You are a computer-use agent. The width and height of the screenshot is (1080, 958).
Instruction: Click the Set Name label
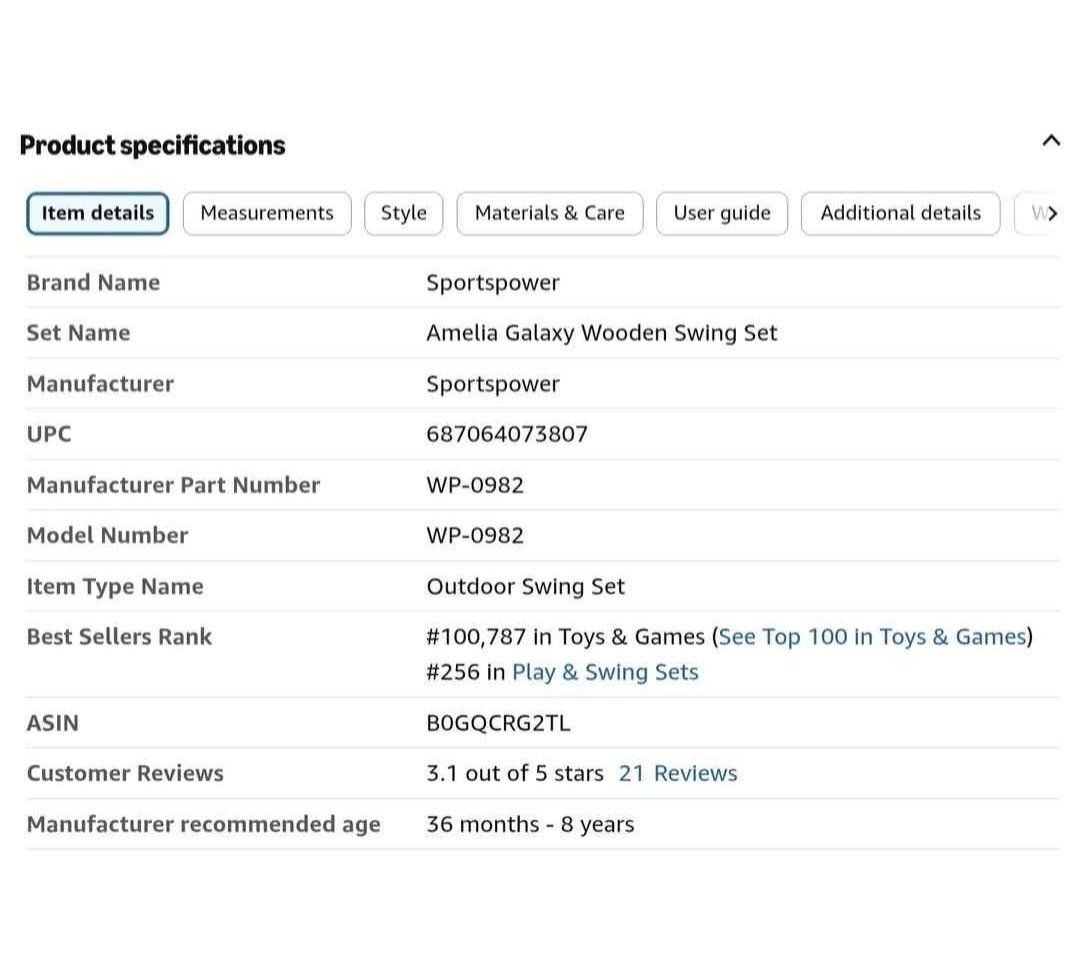click(79, 333)
